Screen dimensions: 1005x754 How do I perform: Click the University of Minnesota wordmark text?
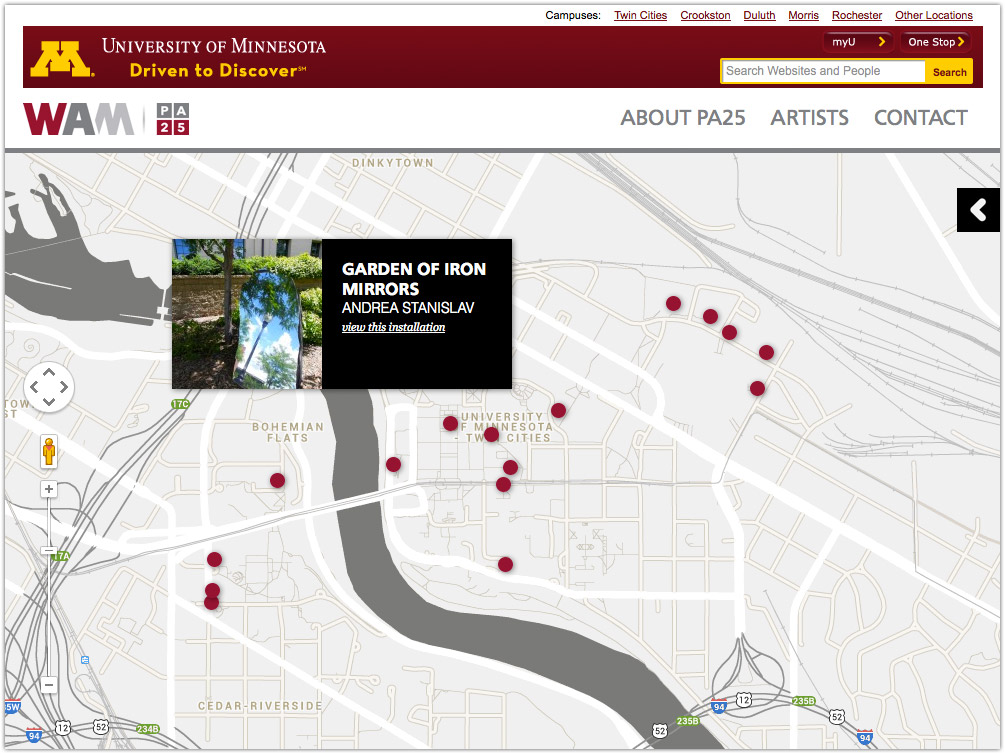pos(213,46)
